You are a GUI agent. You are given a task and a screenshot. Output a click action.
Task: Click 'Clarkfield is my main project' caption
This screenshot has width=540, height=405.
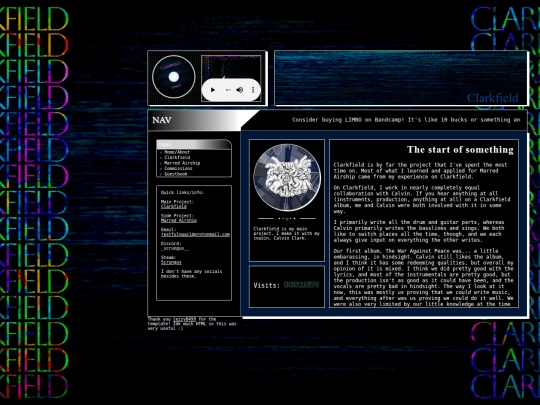287,233
